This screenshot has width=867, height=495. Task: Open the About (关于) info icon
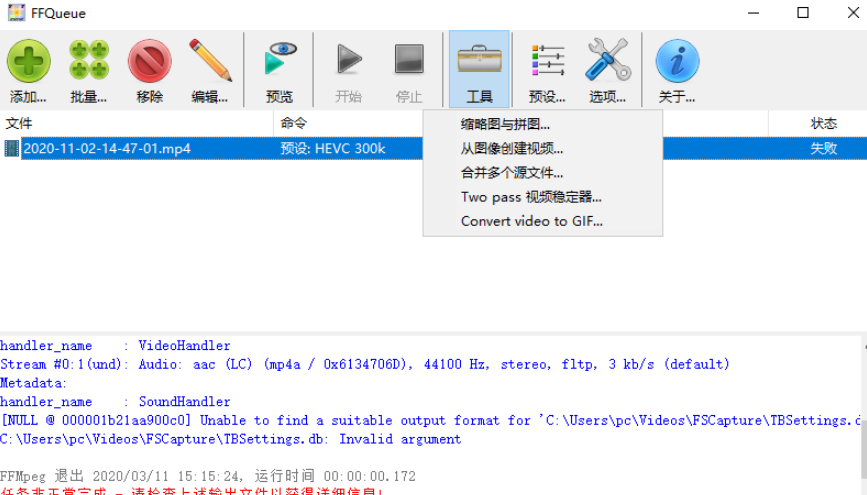[x=677, y=61]
